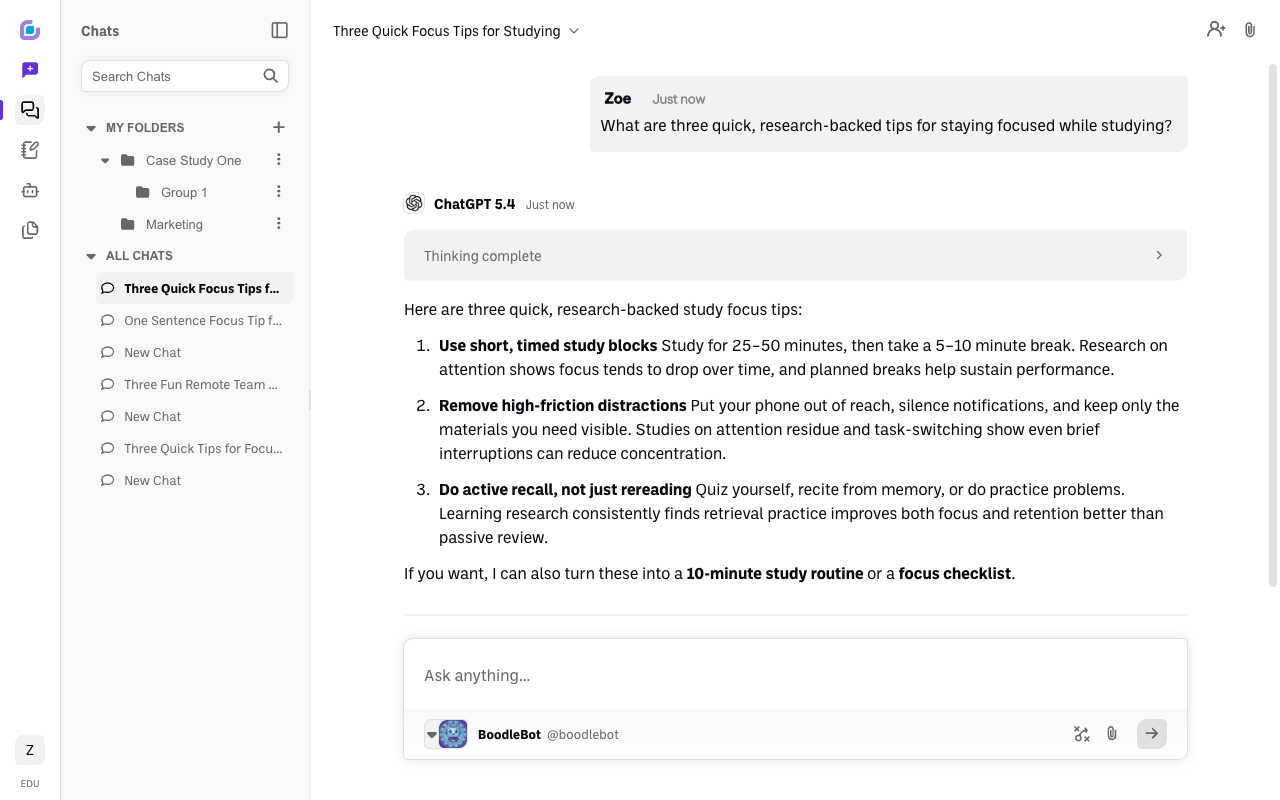Open options menu for Marketing folder
Image resolution: width=1280 pixels, height=800 pixels.
(279, 224)
